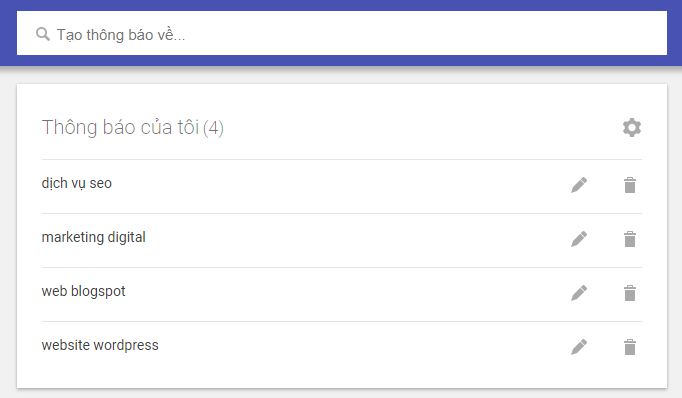Open the 'dịch vụ seo' alert entry
This screenshot has width=682, height=398.
[77, 184]
